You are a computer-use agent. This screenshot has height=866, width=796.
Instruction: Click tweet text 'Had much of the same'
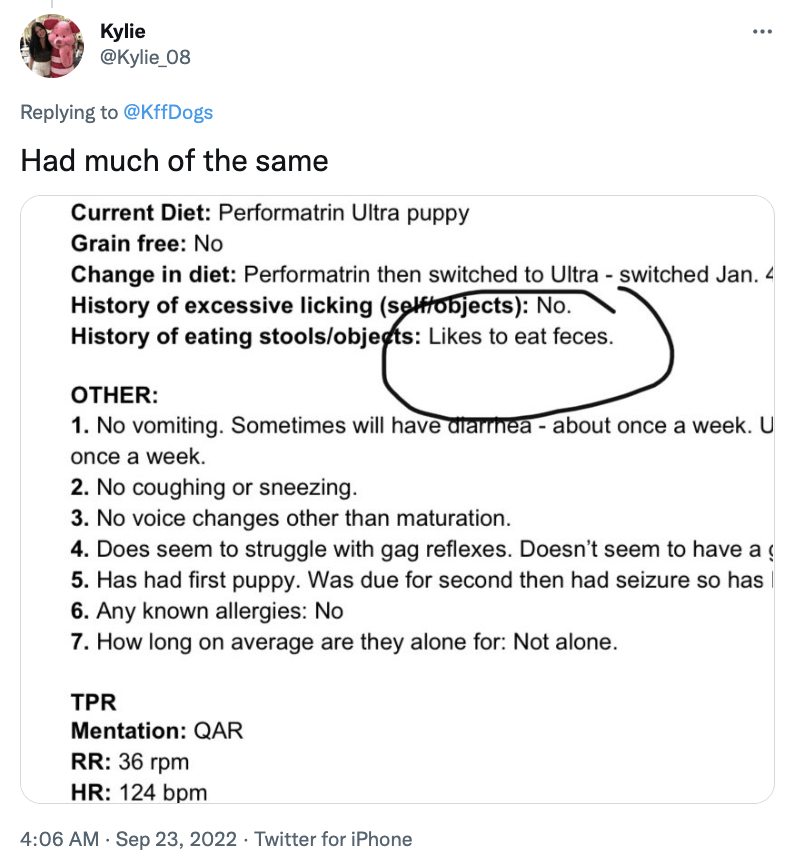[174, 160]
